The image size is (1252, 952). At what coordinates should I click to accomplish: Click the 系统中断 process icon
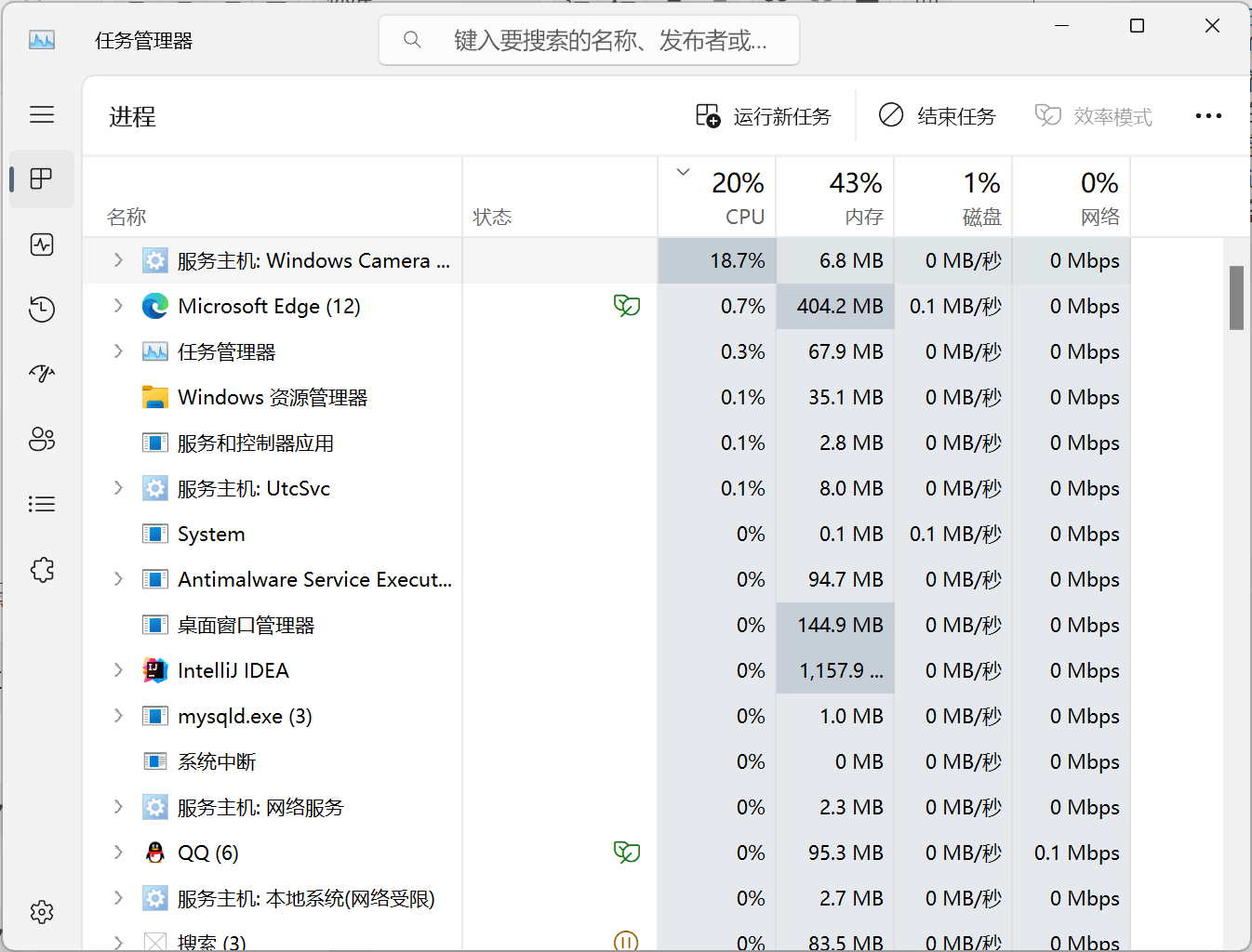(155, 761)
